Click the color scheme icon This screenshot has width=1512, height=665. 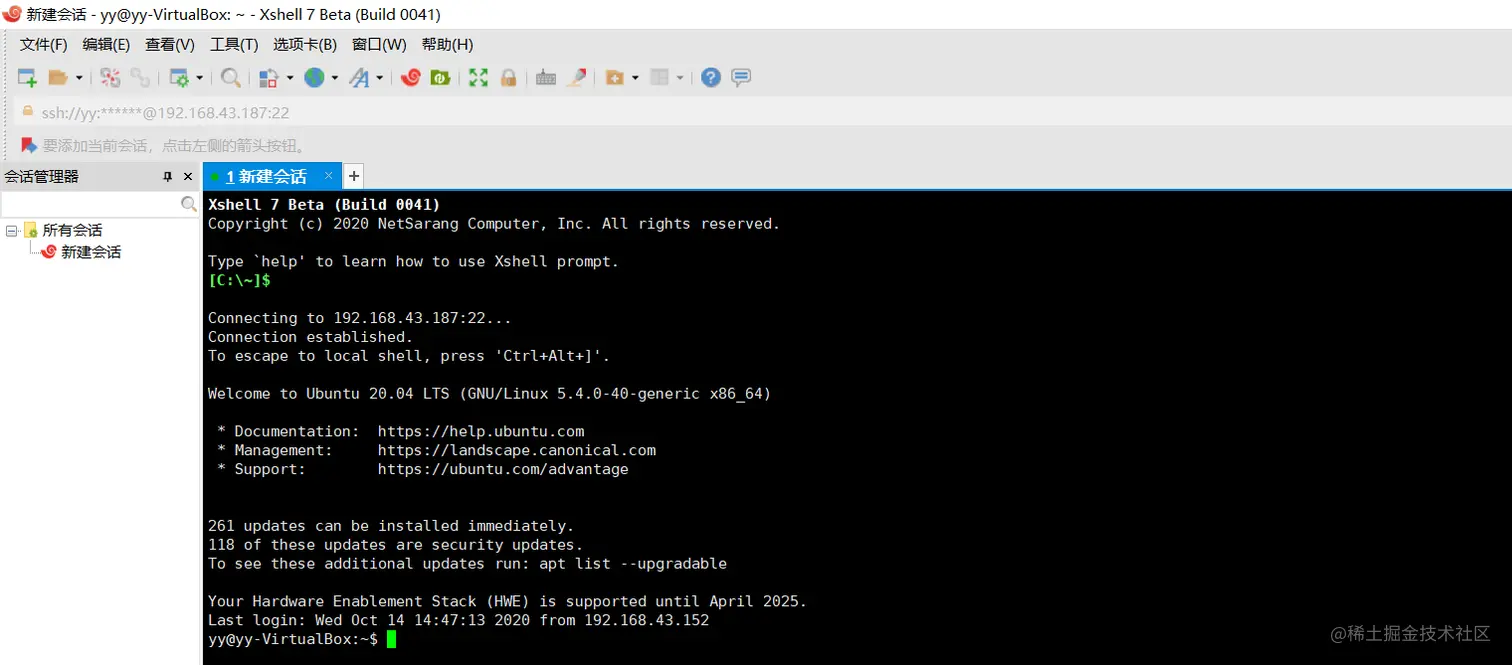268,77
